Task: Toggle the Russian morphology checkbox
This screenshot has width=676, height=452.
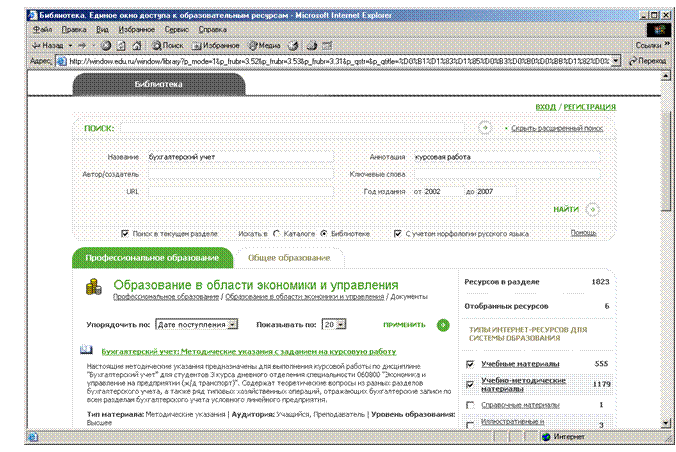Action: click(397, 233)
